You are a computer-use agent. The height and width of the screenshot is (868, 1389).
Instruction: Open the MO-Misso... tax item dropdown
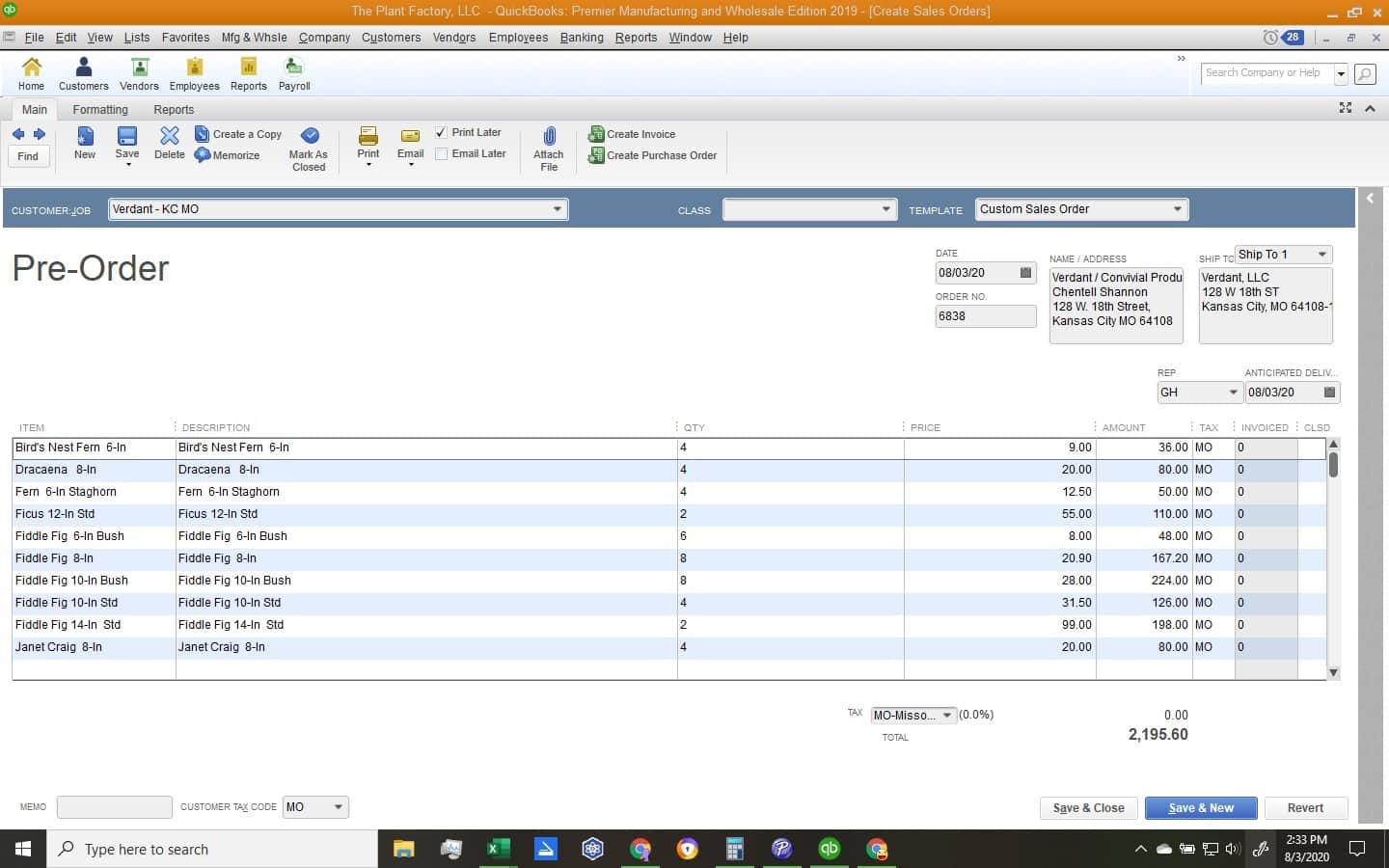[x=947, y=716]
